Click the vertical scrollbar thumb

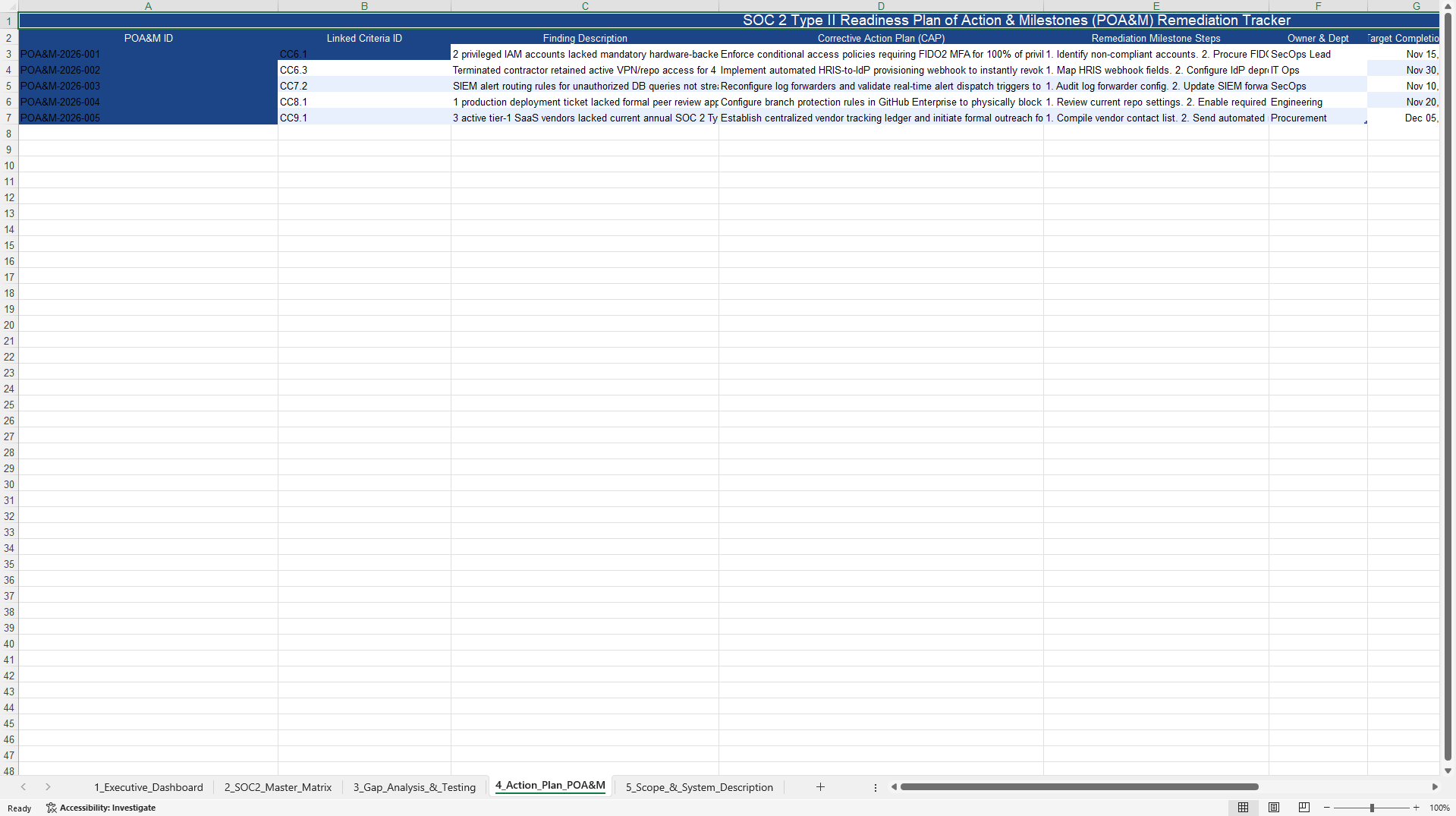pos(1448,387)
